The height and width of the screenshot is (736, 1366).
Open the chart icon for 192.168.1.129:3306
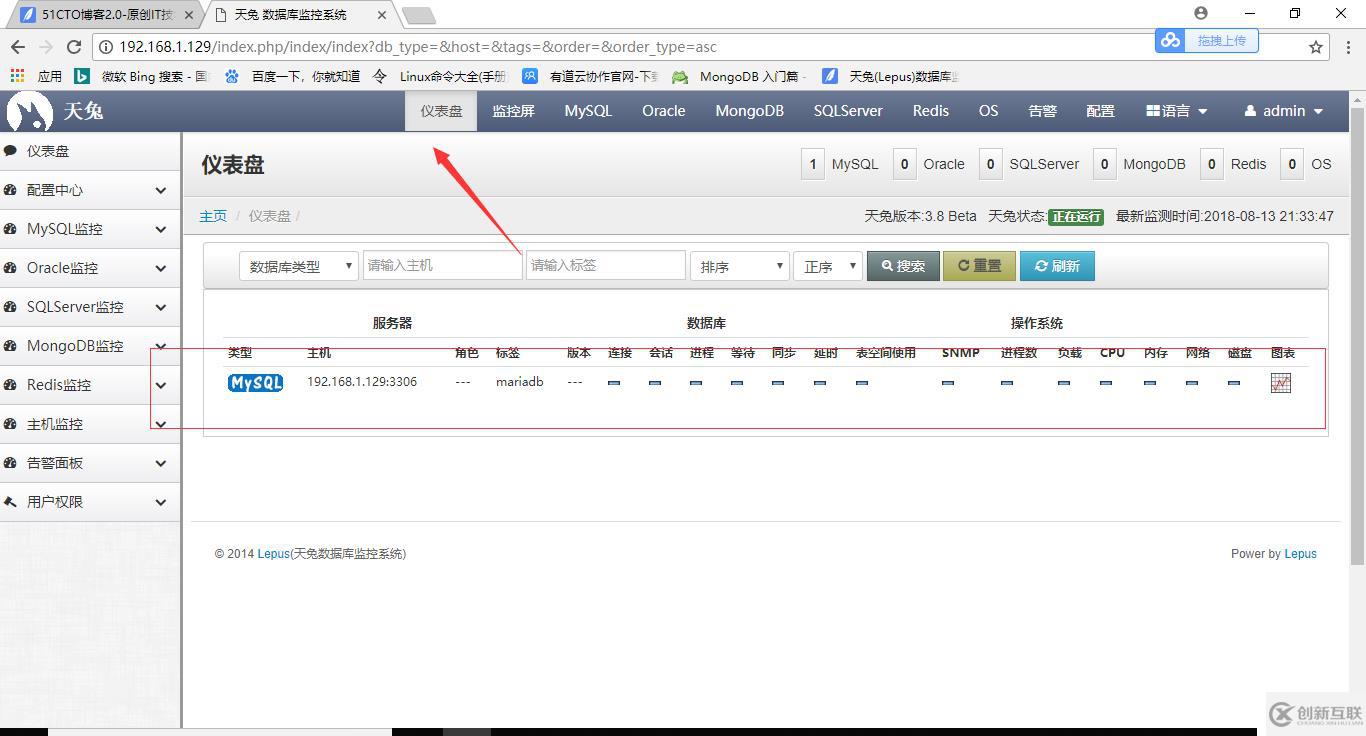1280,383
